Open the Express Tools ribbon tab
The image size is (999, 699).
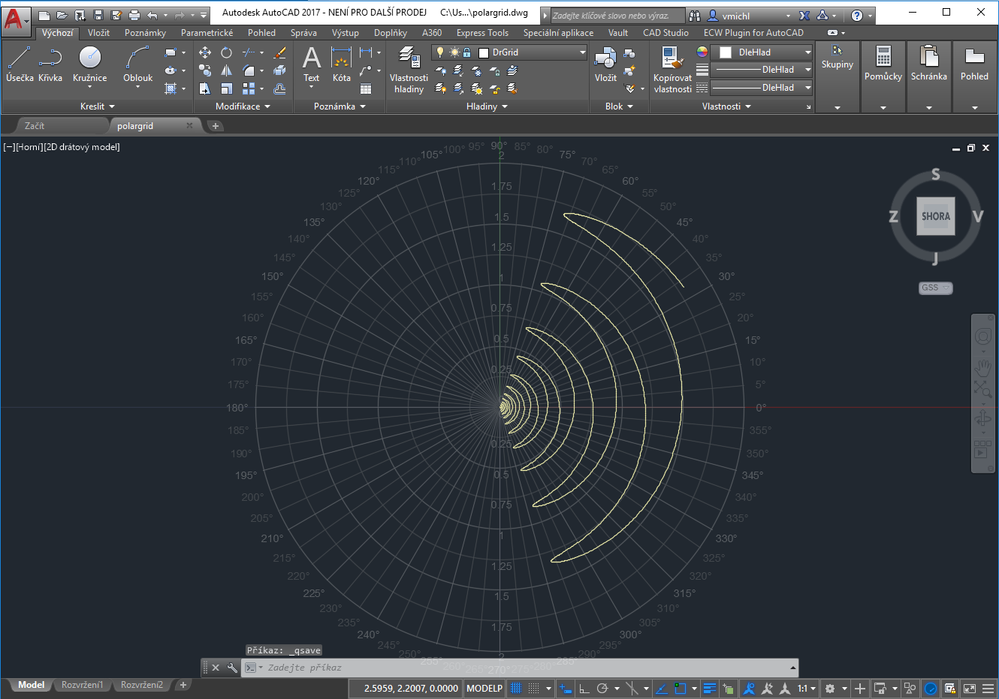click(482, 32)
